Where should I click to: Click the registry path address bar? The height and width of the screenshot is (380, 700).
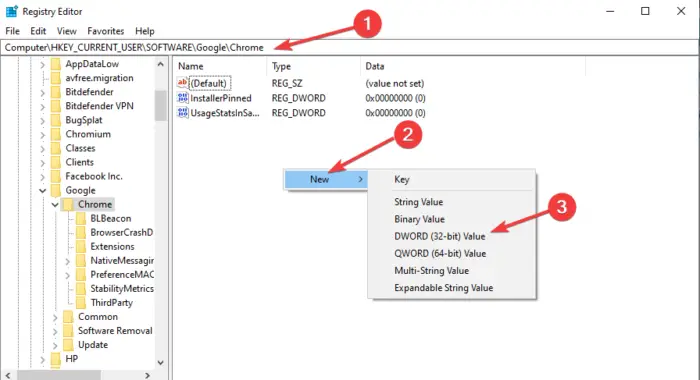[x=350, y=47]
